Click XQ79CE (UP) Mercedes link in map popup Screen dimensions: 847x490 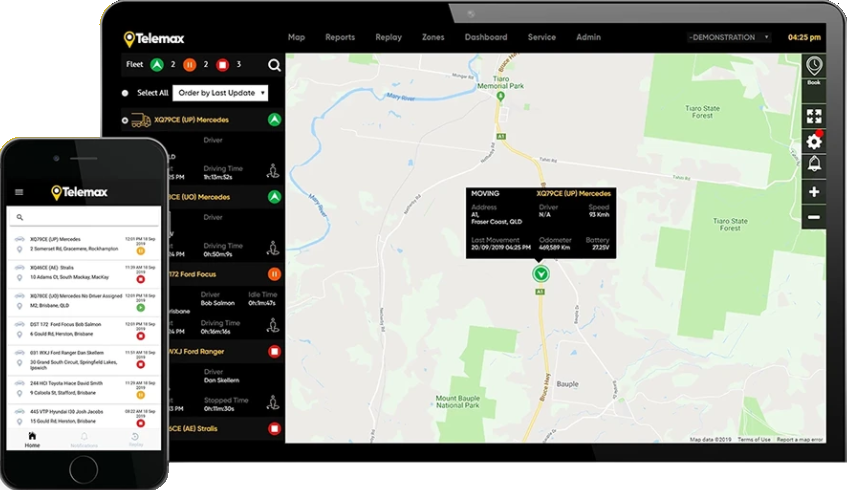(574, 193)
